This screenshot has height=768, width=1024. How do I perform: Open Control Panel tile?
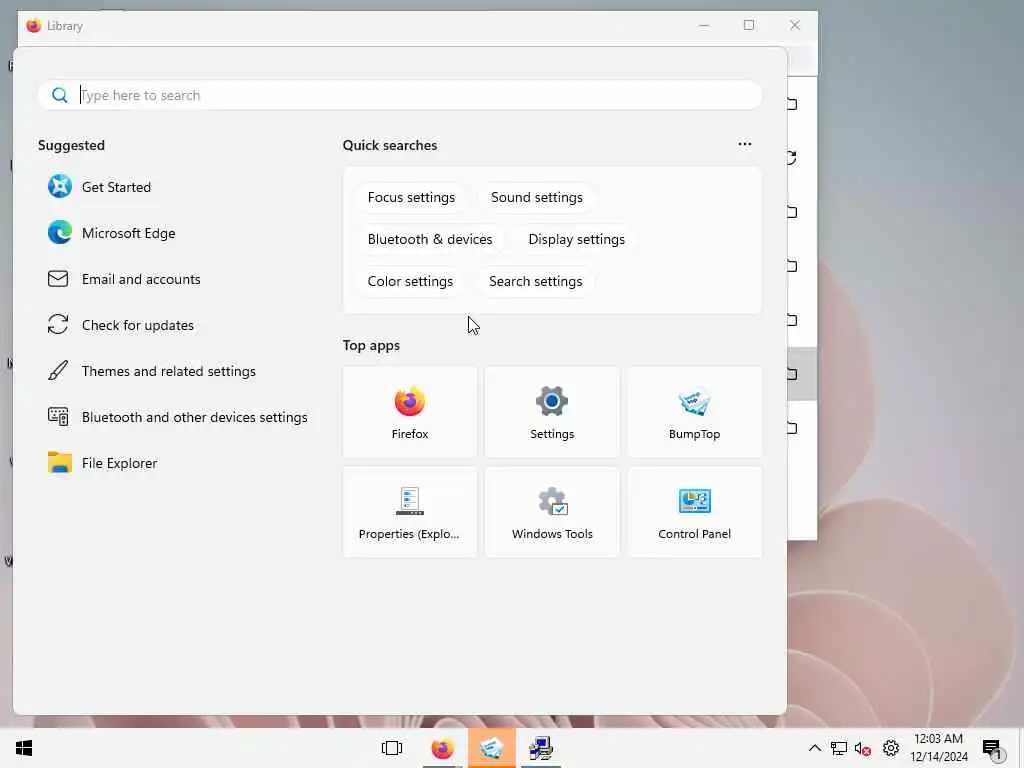pyautogui.click(x=694, y=512)
